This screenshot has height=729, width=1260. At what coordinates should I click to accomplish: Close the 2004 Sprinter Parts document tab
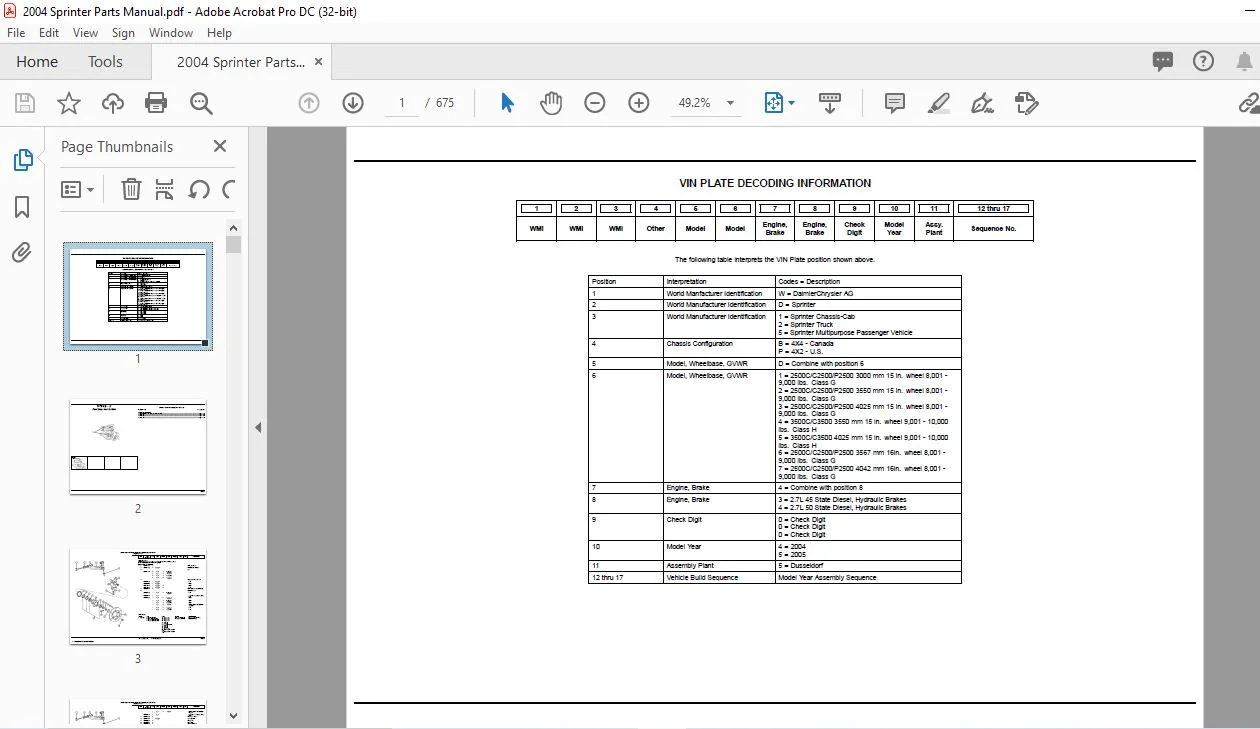(x=319, y=62)
